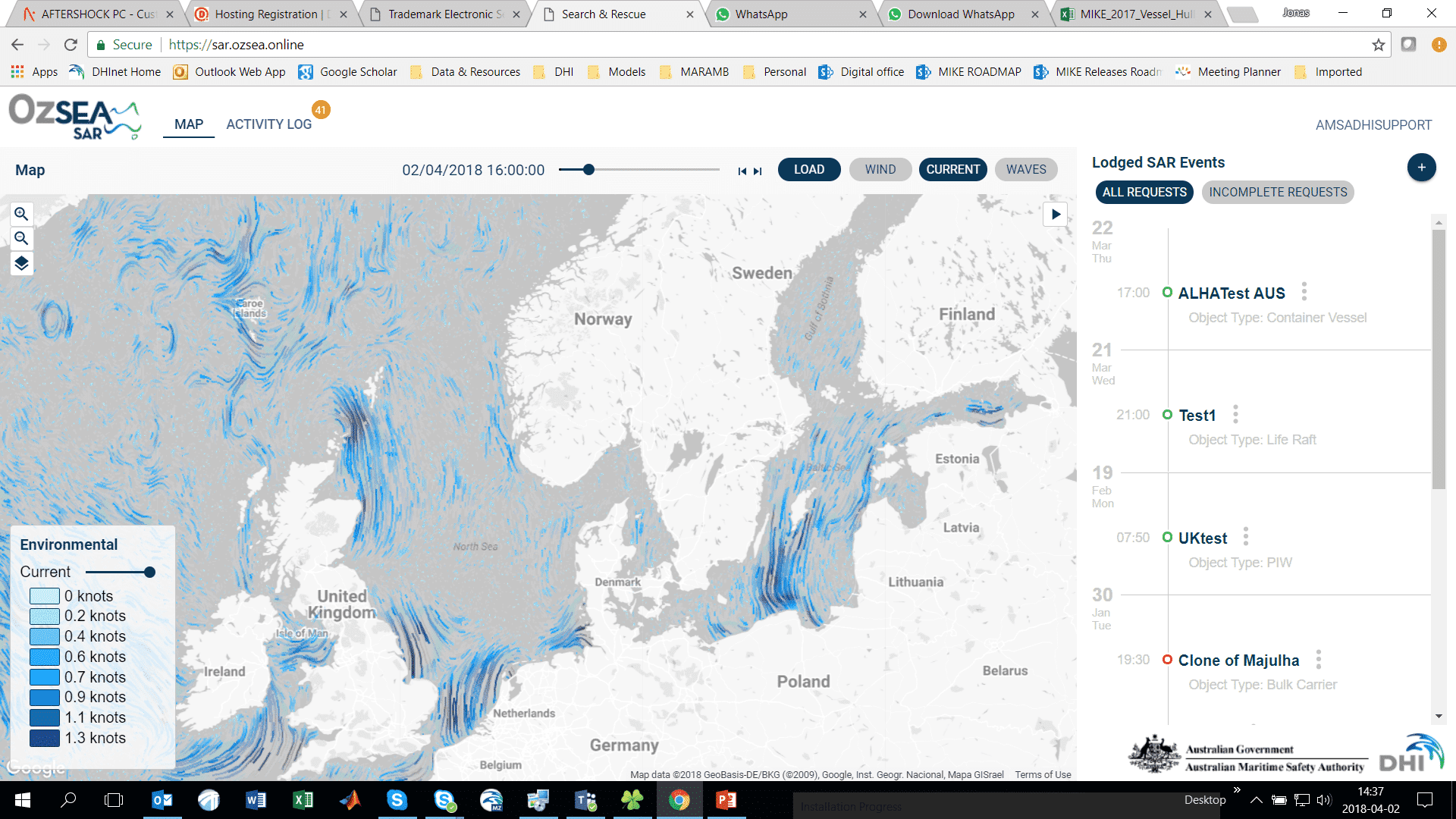Open Windows notification center
This screenshot has height=819, width=1456.
coord(1425,800)
